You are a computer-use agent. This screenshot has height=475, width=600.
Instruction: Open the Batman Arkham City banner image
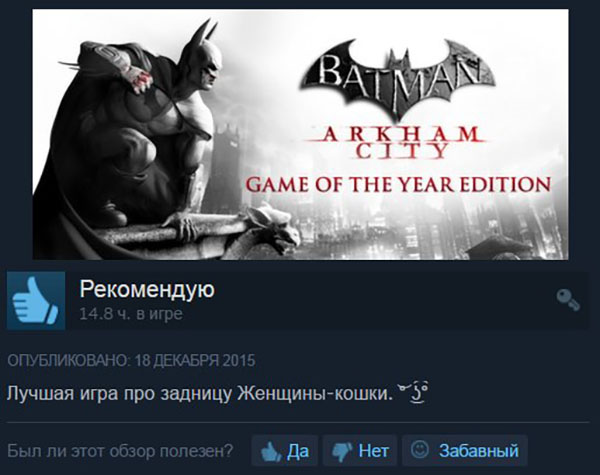coord(300,134)
